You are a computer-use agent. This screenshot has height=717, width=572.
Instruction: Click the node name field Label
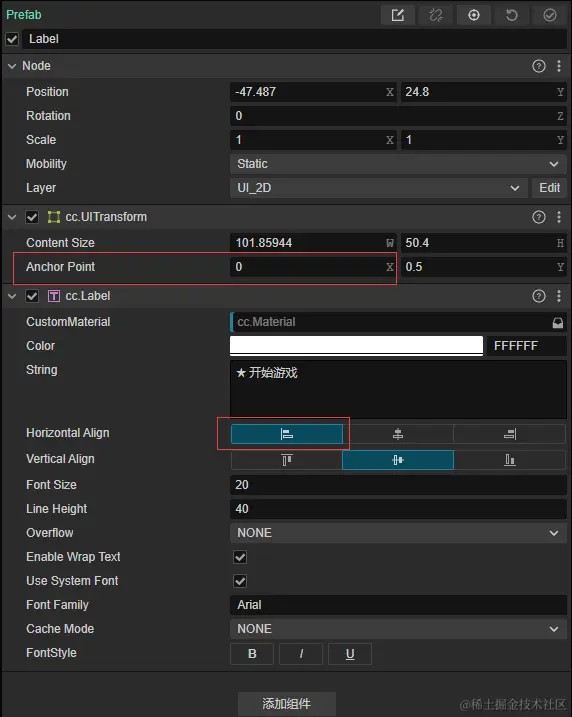[x=295, y=39]
